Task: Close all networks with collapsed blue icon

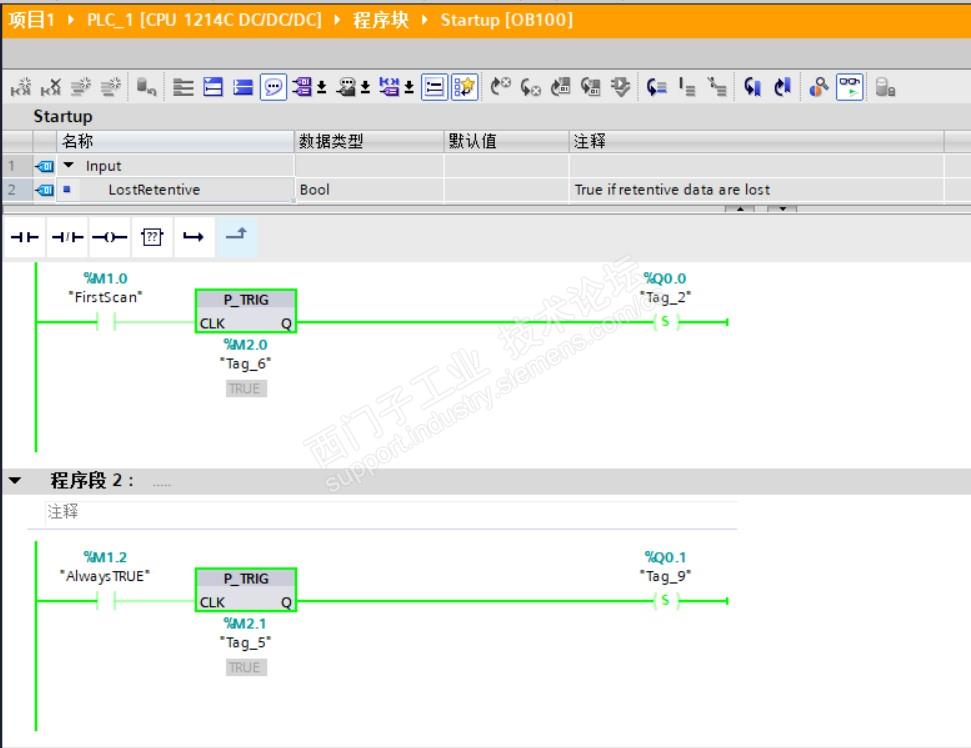Action: tap(243, 87)
